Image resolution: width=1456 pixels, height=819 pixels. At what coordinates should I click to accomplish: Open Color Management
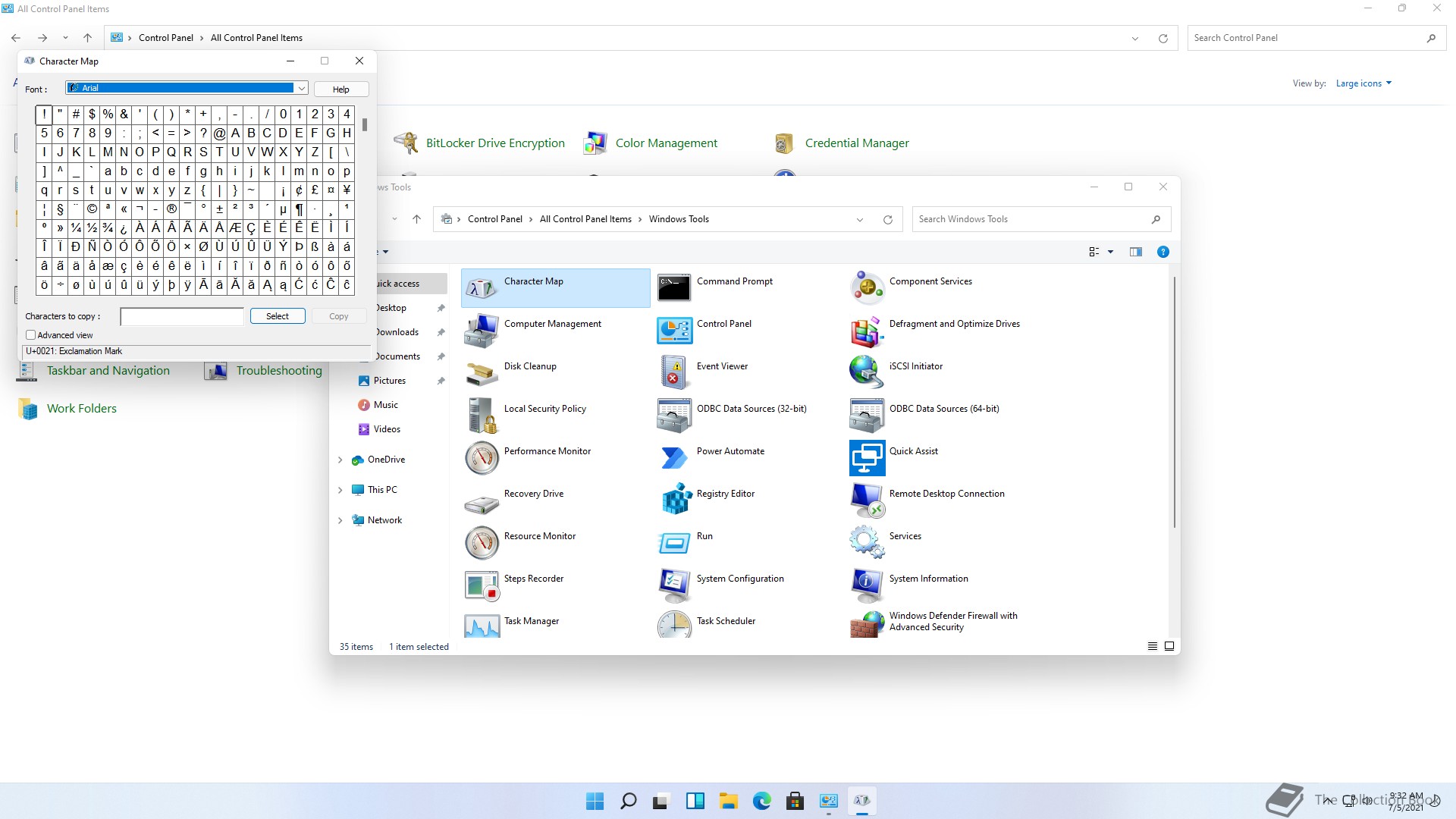pos(651,143)
